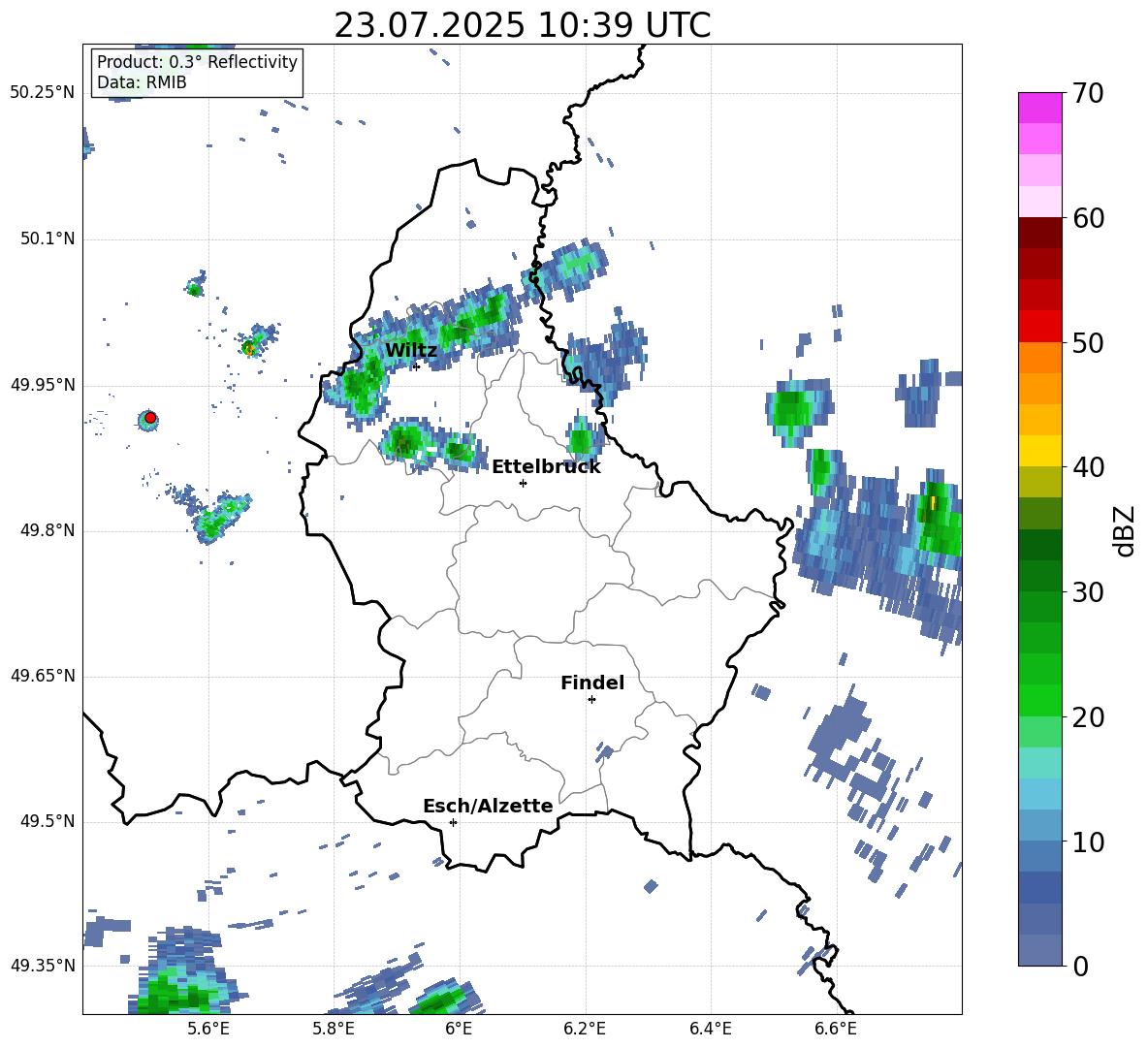The image size is (1148, 1048).
Task: Click the 'Product: 0.3° Reflectivity' legend line
Action: [197, 61]
